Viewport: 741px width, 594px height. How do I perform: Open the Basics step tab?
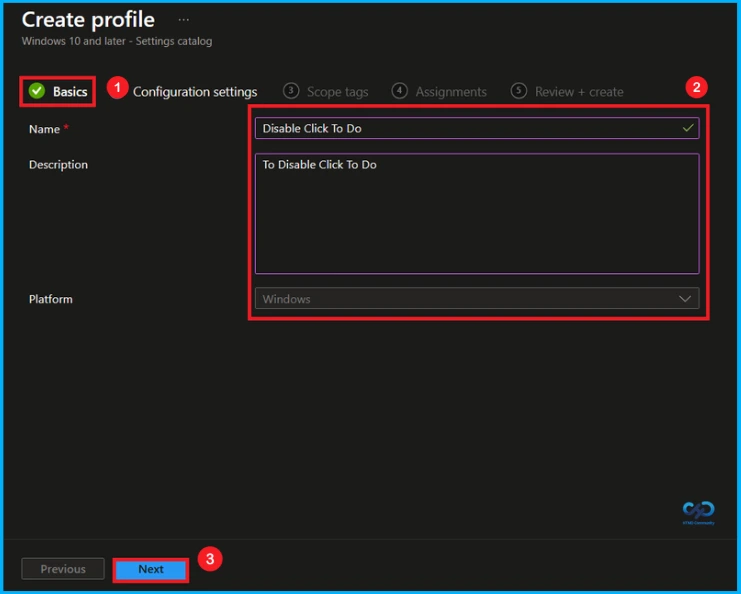tap(58, 91)
